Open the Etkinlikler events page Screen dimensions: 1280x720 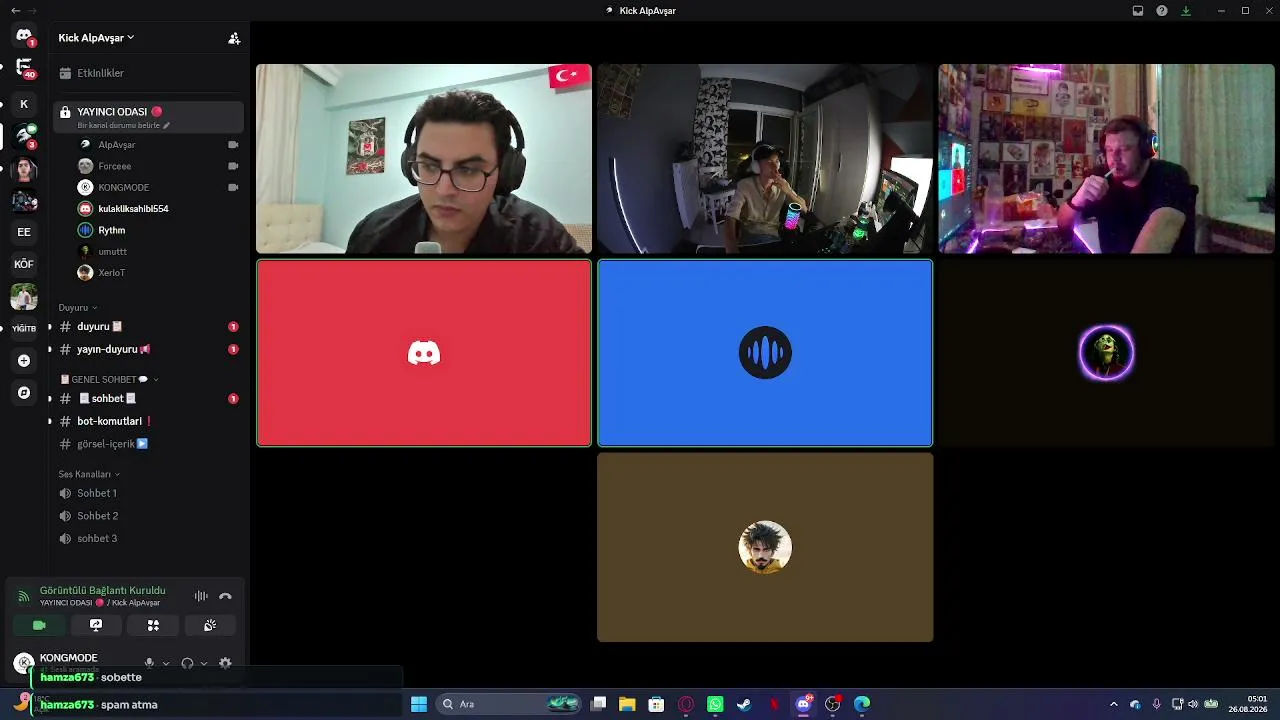148,73
